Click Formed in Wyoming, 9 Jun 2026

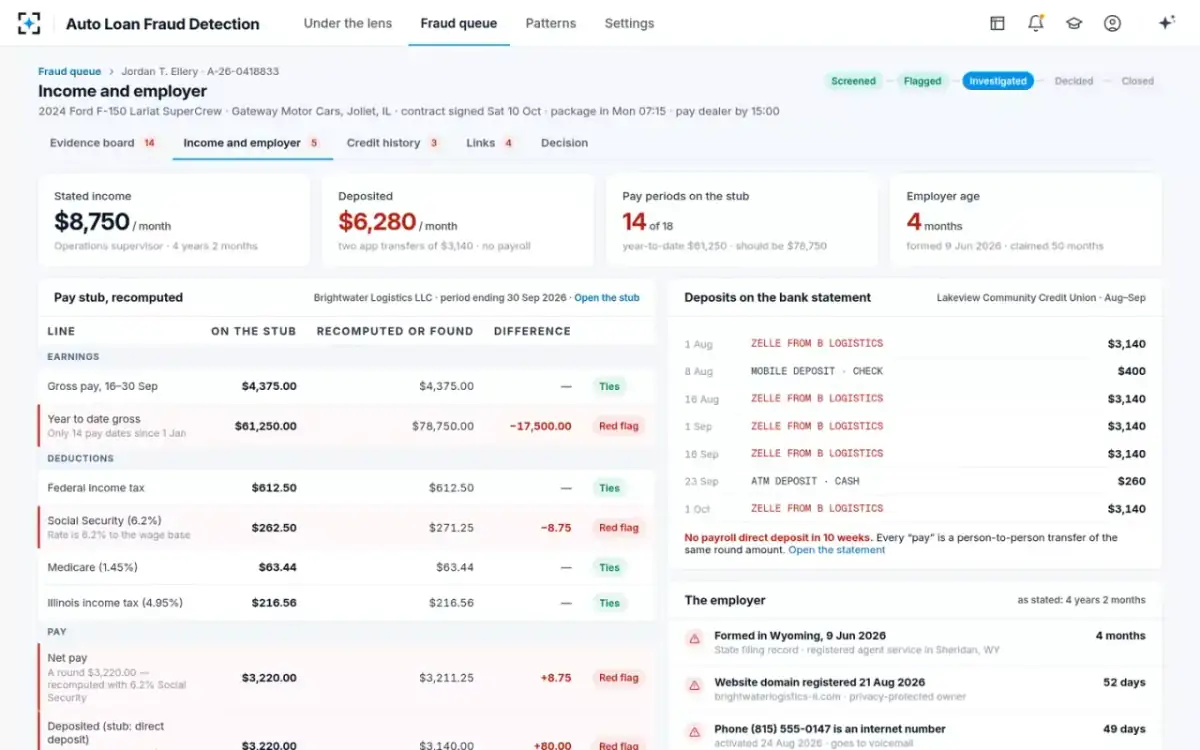800,636
